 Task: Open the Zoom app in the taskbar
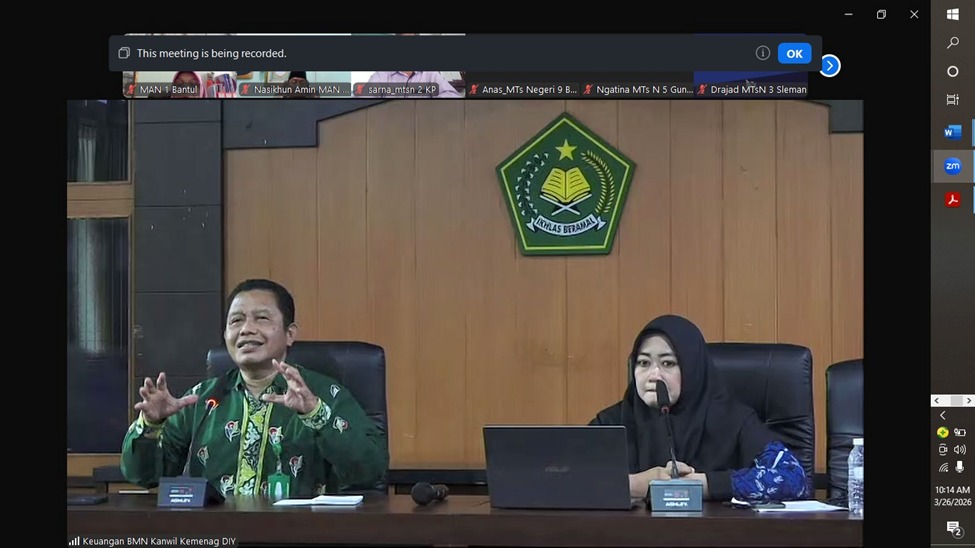[x=953, y=167]
